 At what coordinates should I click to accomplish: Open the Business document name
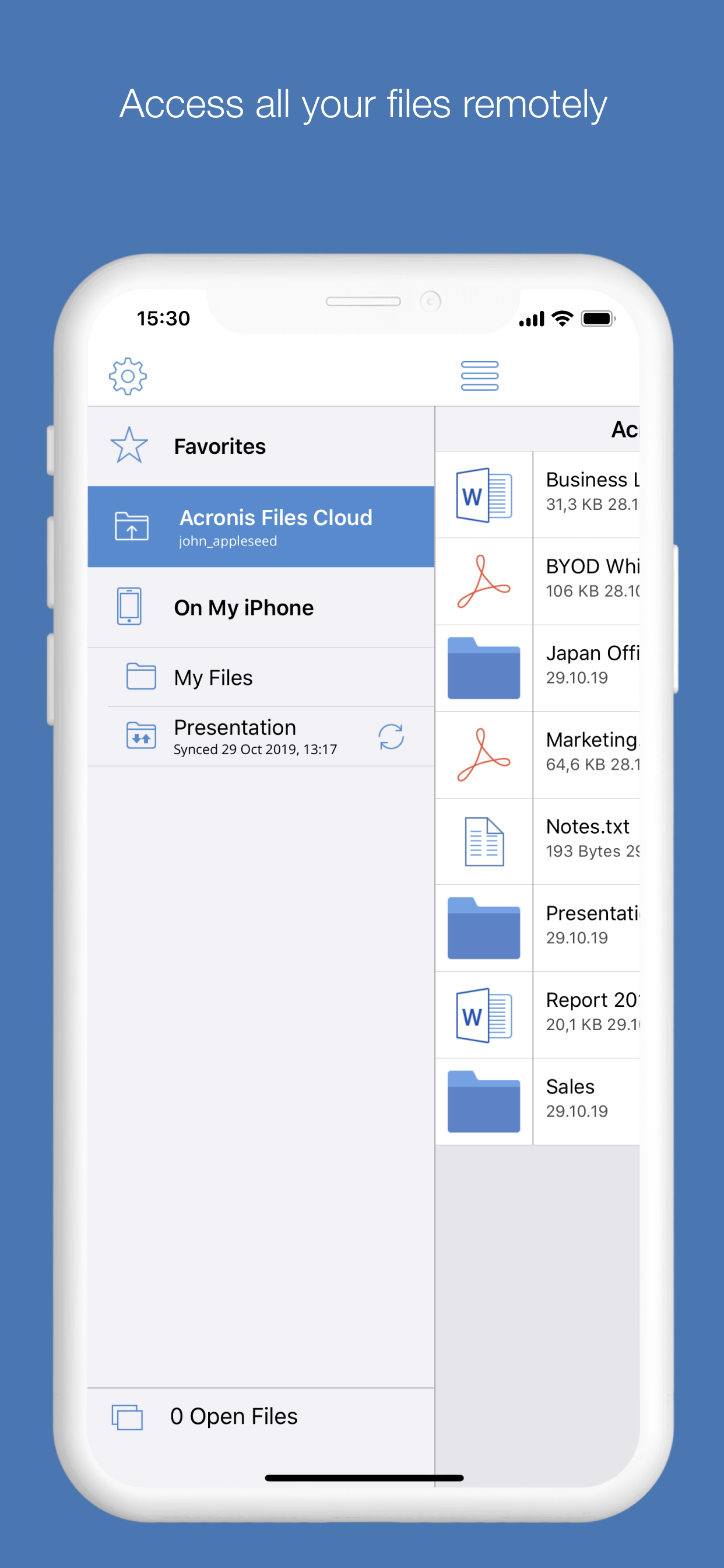click(592, 480)
